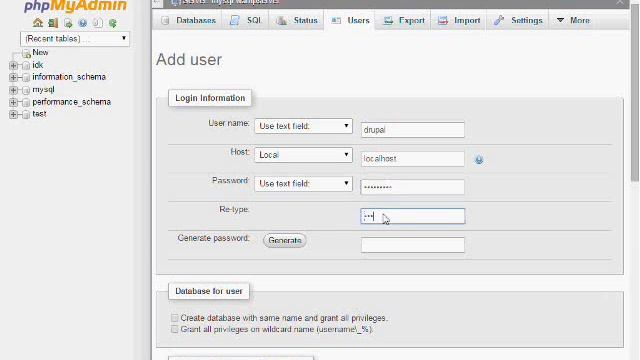Switch to the Import tab

click(x=459, y=20)
